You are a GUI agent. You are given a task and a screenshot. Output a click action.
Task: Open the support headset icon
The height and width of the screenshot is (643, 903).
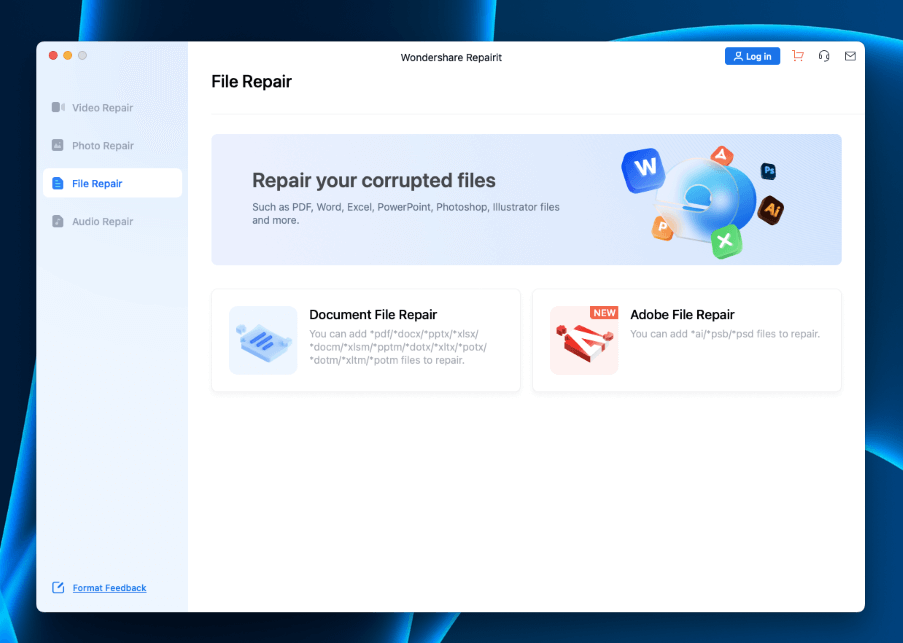pyautogui.click(x=824, y=56)
